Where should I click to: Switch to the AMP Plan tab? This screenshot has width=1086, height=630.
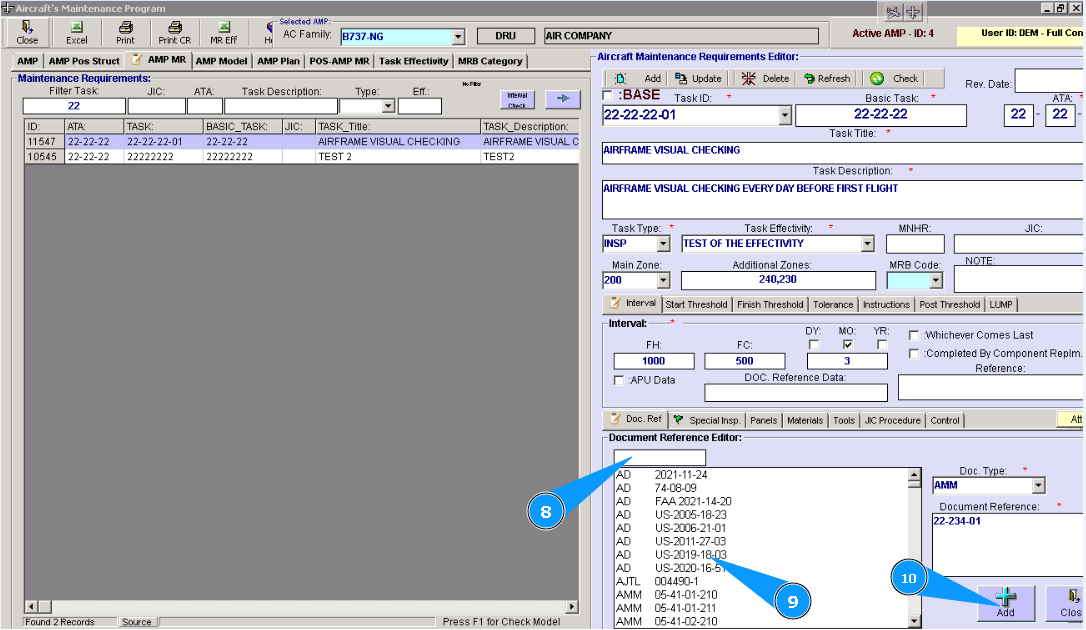(277, 61)
